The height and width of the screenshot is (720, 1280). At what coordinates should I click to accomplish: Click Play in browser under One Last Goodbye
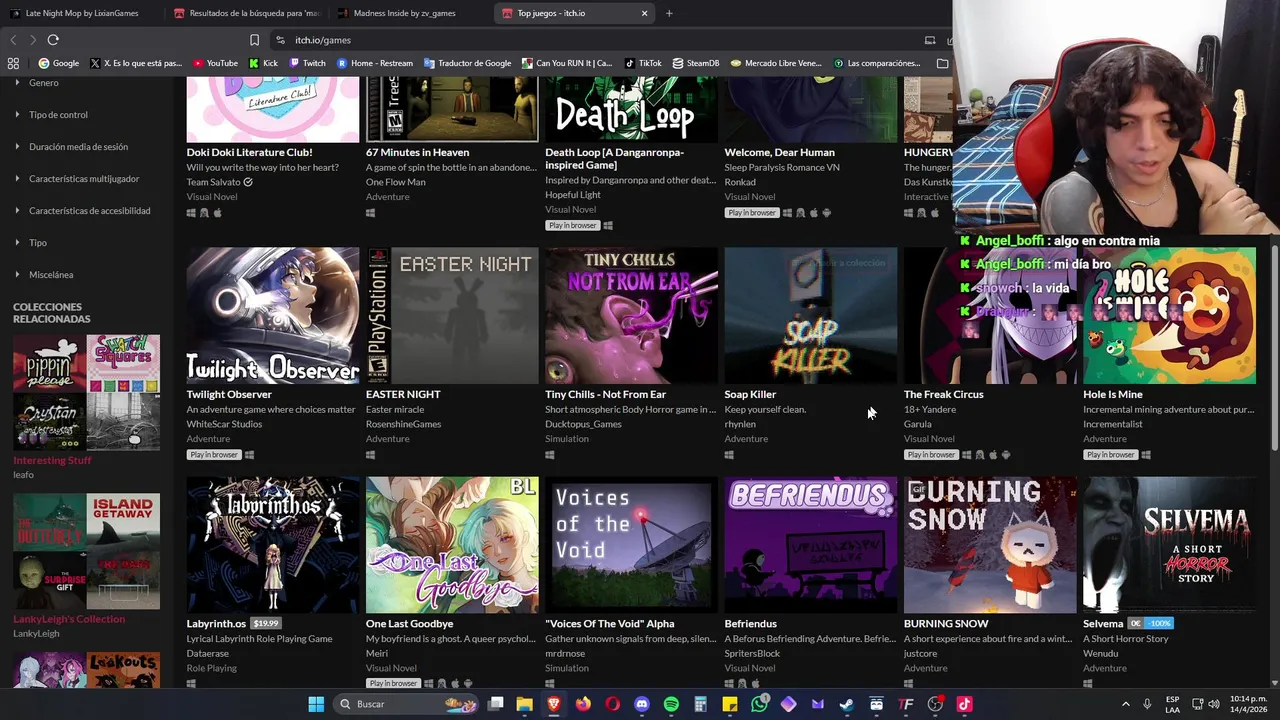pos(393,683)
